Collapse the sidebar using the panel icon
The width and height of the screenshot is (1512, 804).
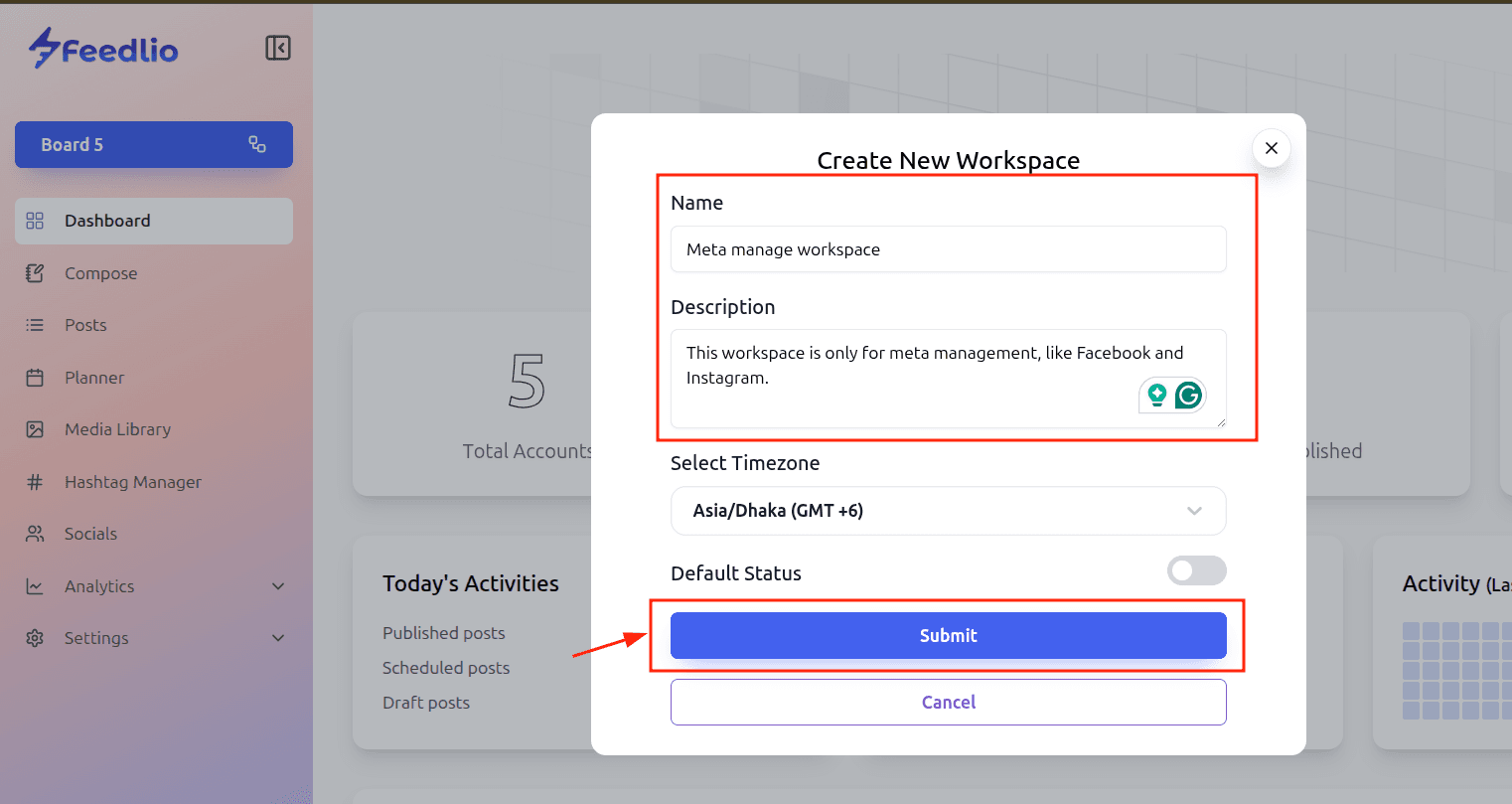pos(278,48)
